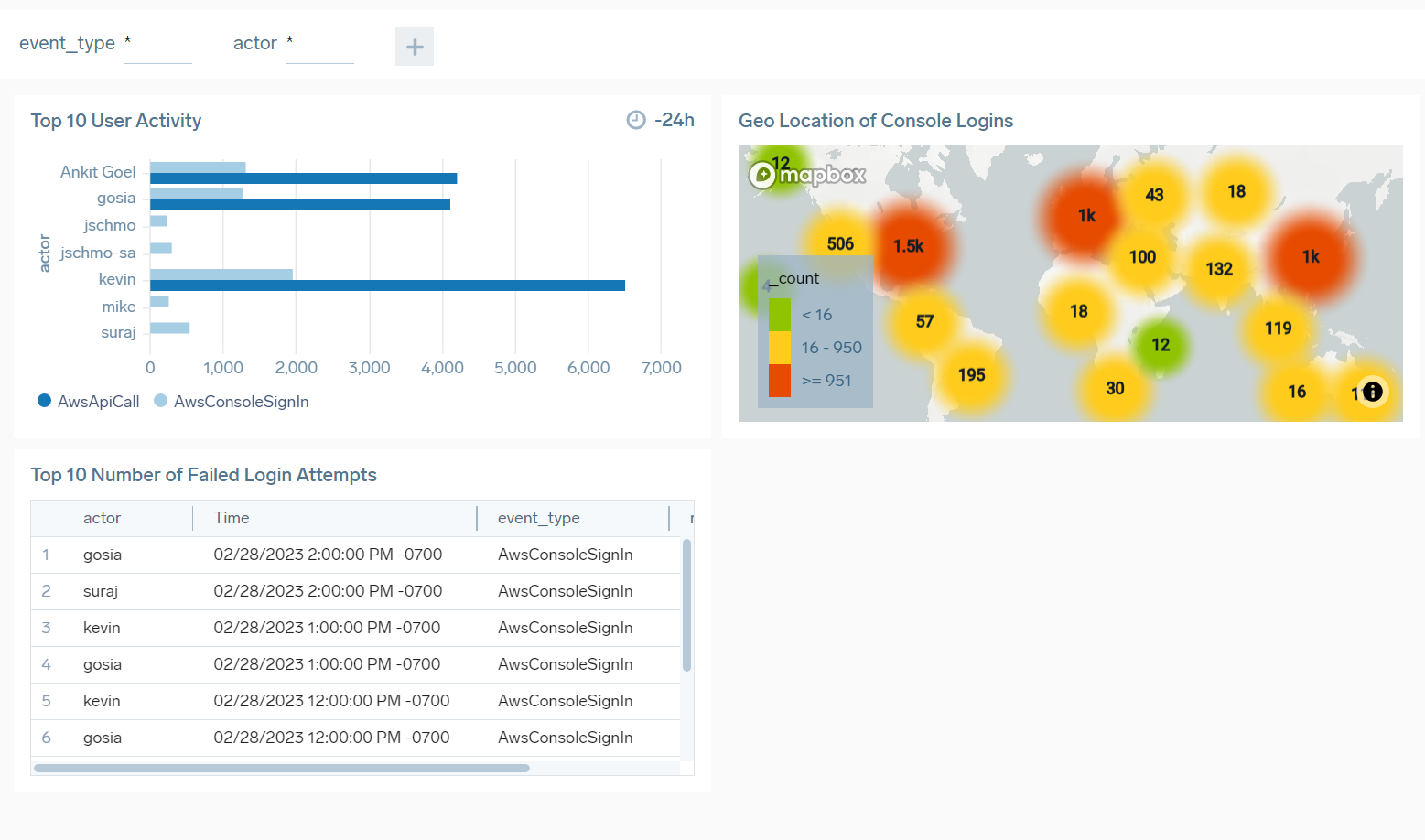Expand the -24h time range selector
Screen dimensions: 1425x840
coord(673,119)
